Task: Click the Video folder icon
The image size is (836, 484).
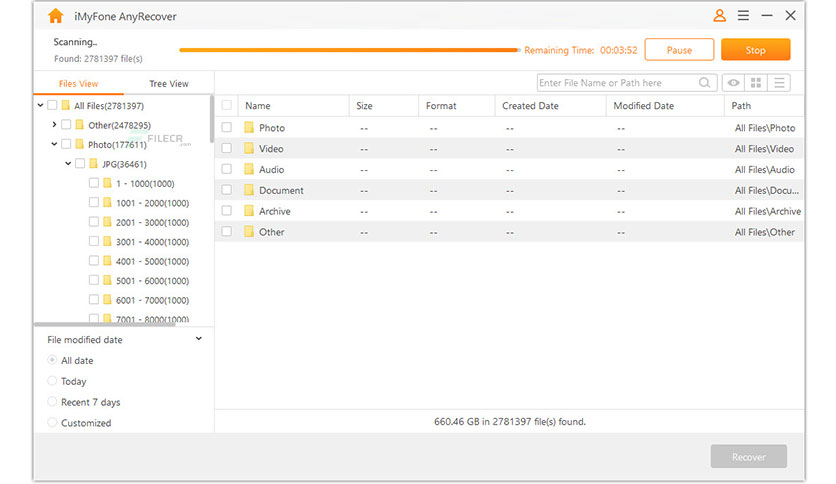Action: point(249,149)
